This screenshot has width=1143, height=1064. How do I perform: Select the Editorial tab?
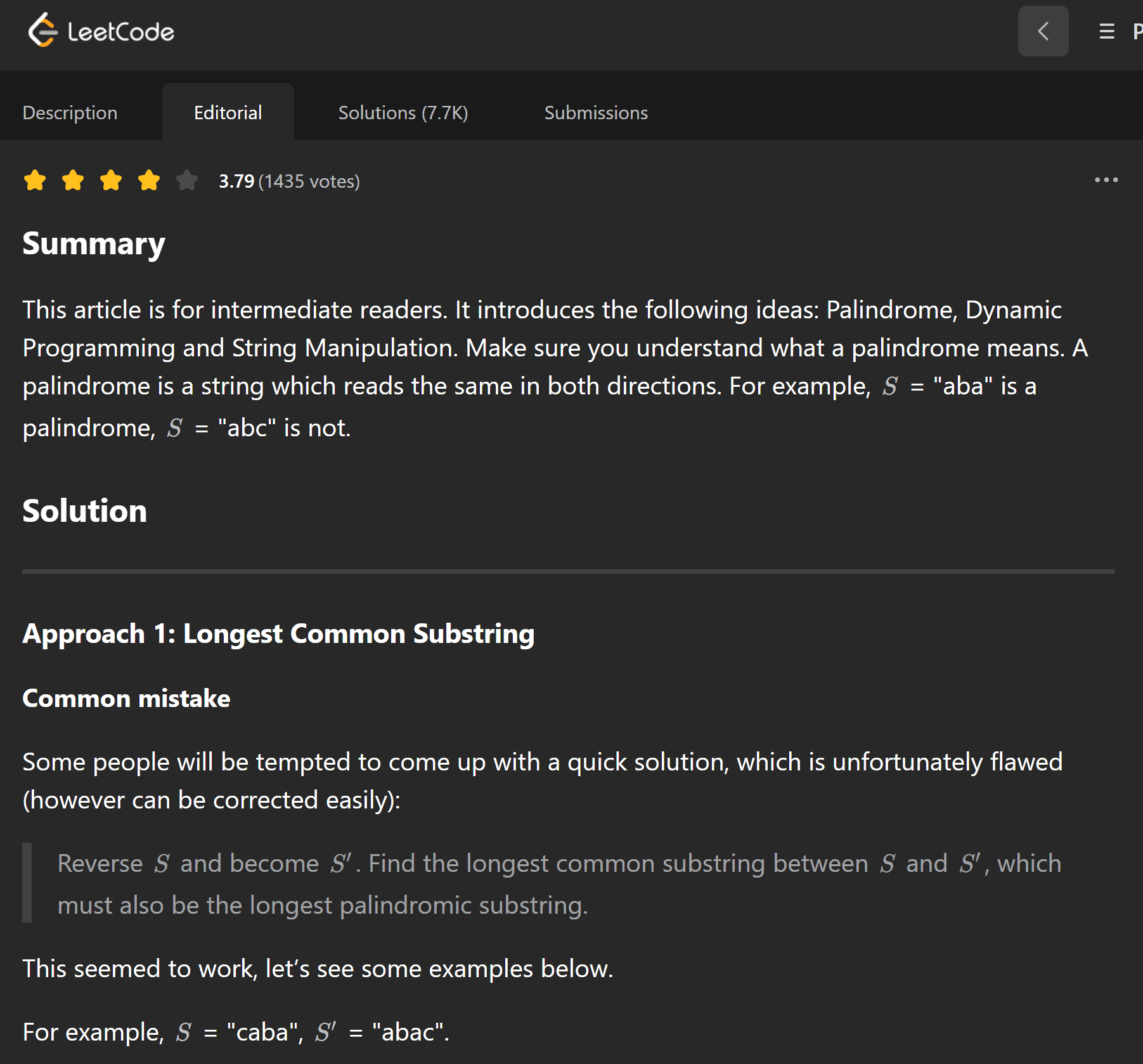[x=228, y=112]
